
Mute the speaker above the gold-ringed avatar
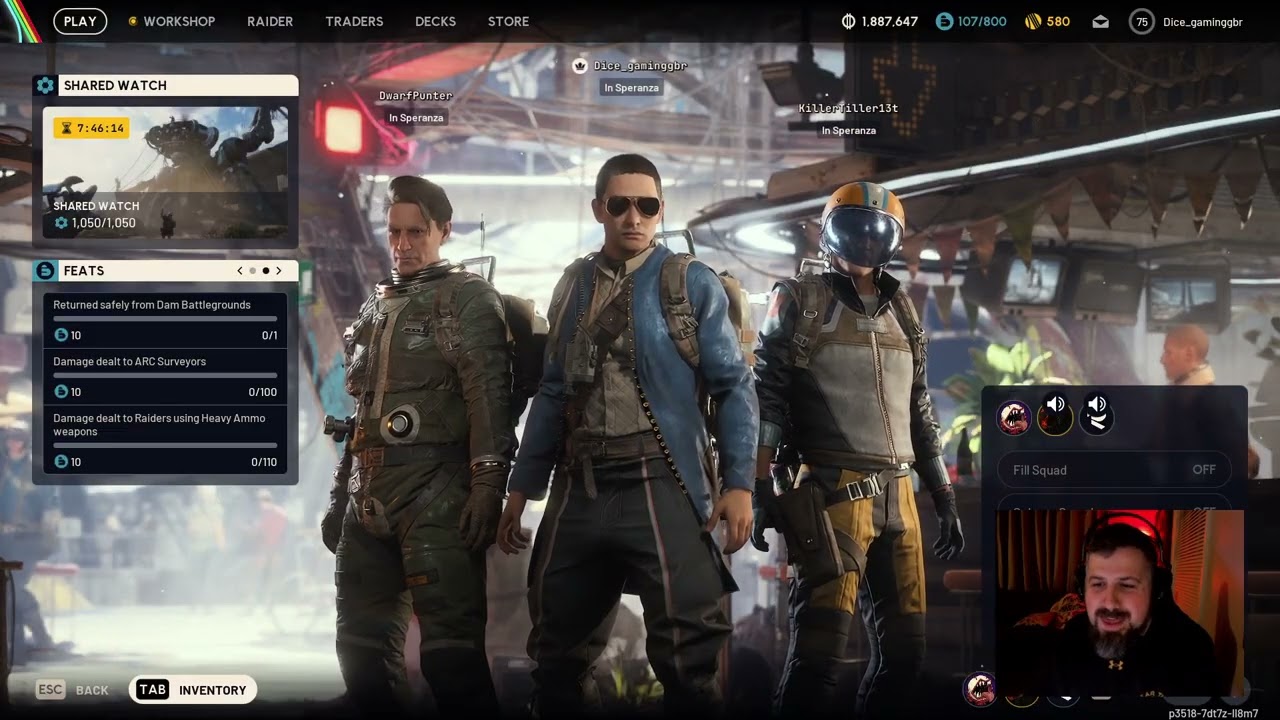1055,404
